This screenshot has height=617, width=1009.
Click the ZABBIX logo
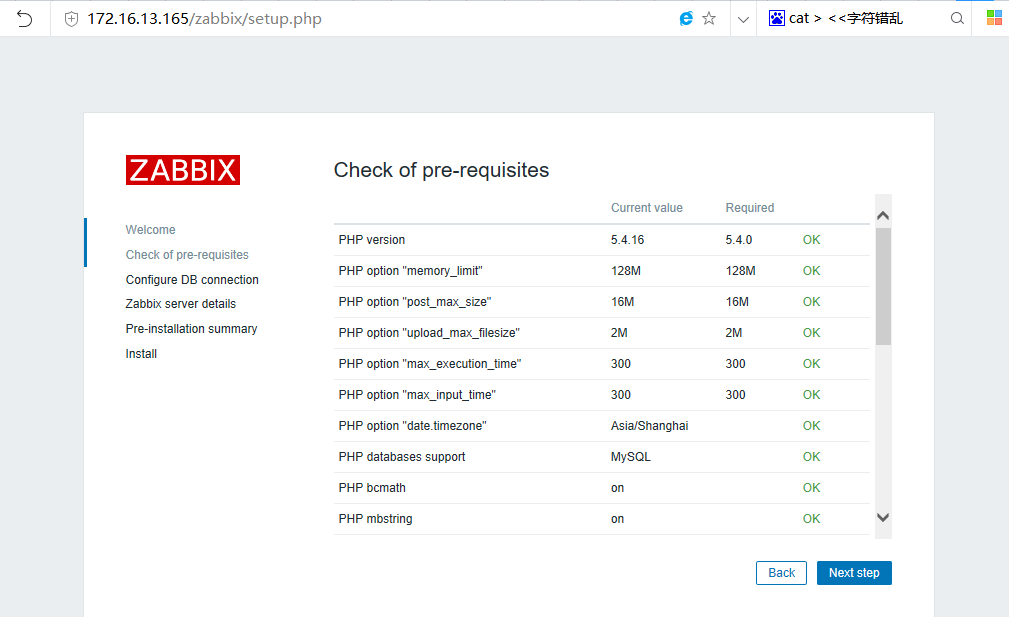183,170
